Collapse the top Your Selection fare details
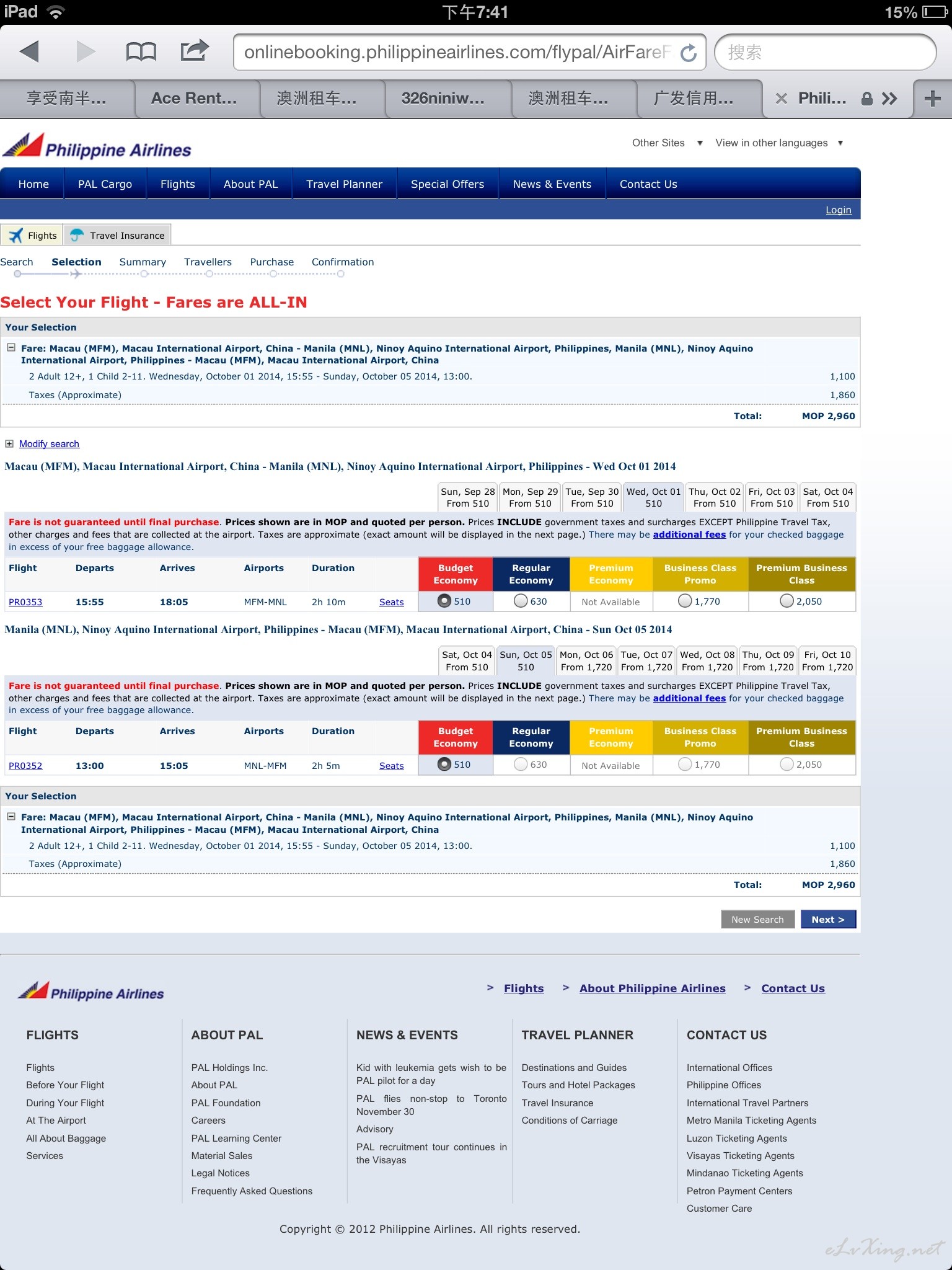952x1270 pixels. coord(11,348)
